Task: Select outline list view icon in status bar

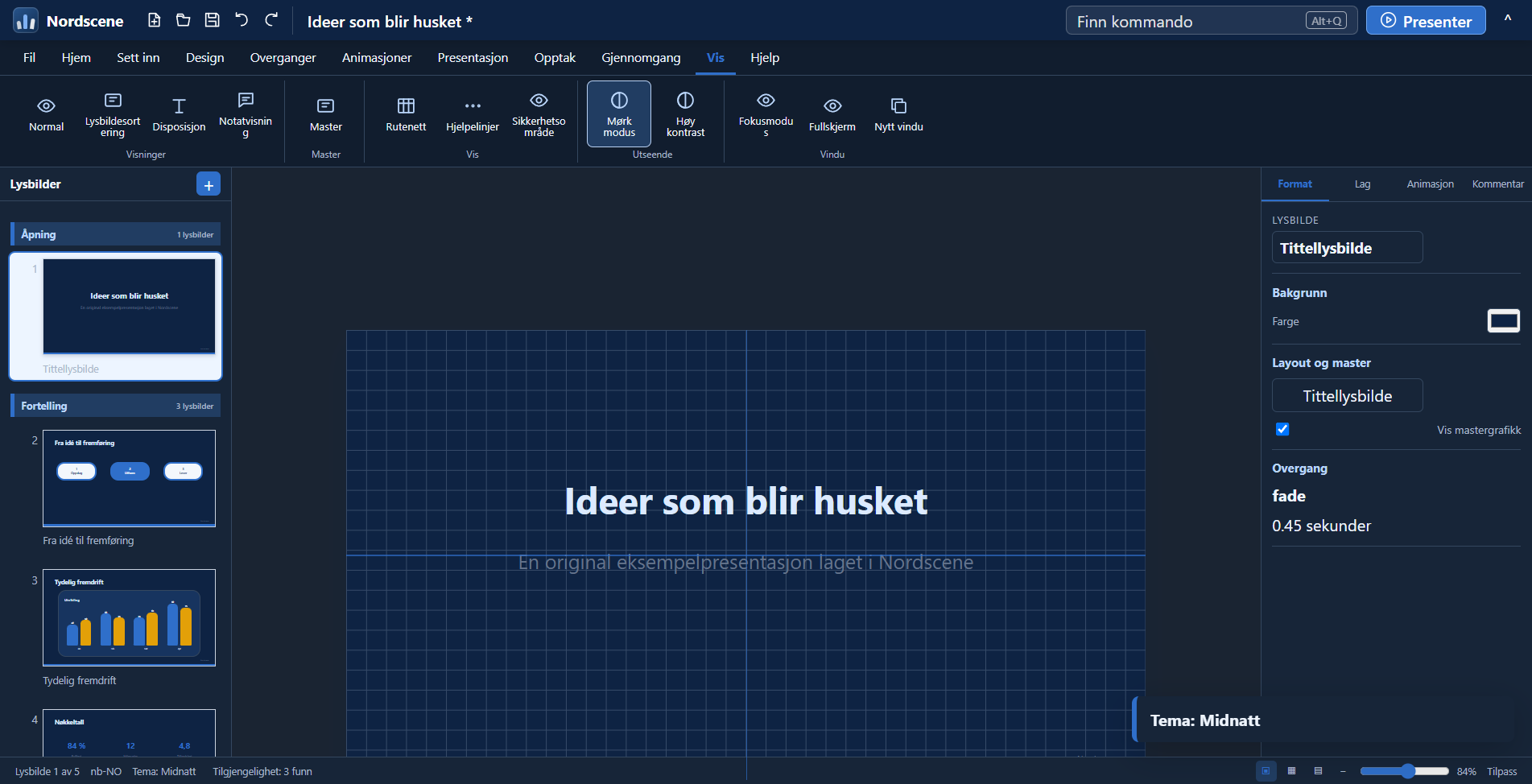Action: 1318,771
